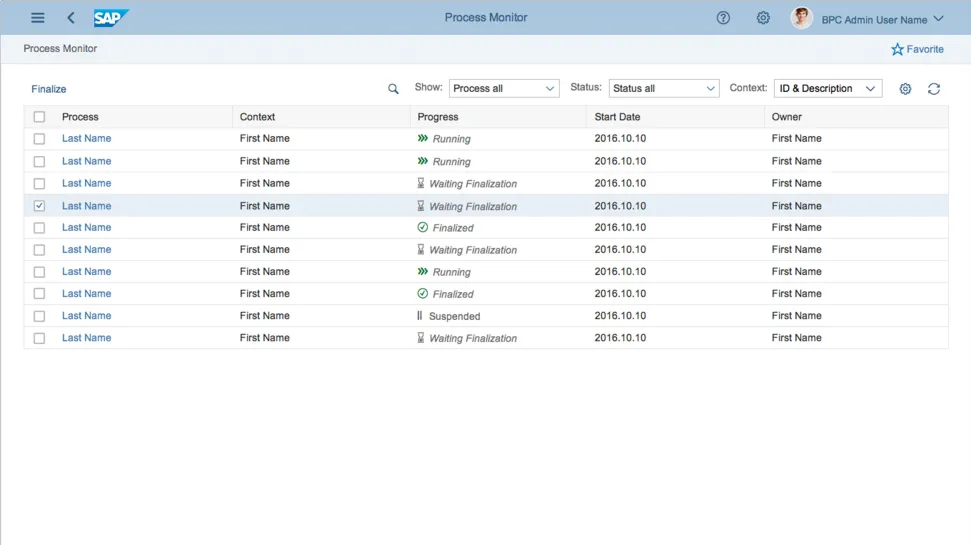Open settings gear in top header

tap(763, 18)
